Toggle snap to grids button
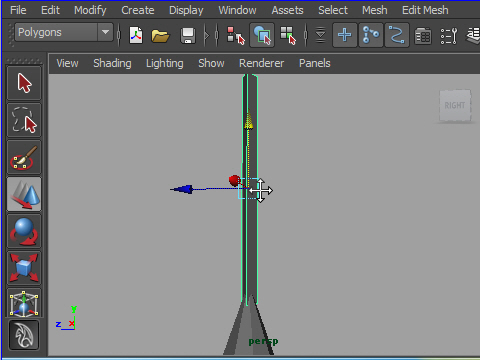Screen dimensions: 480x360 click(345, 35)
